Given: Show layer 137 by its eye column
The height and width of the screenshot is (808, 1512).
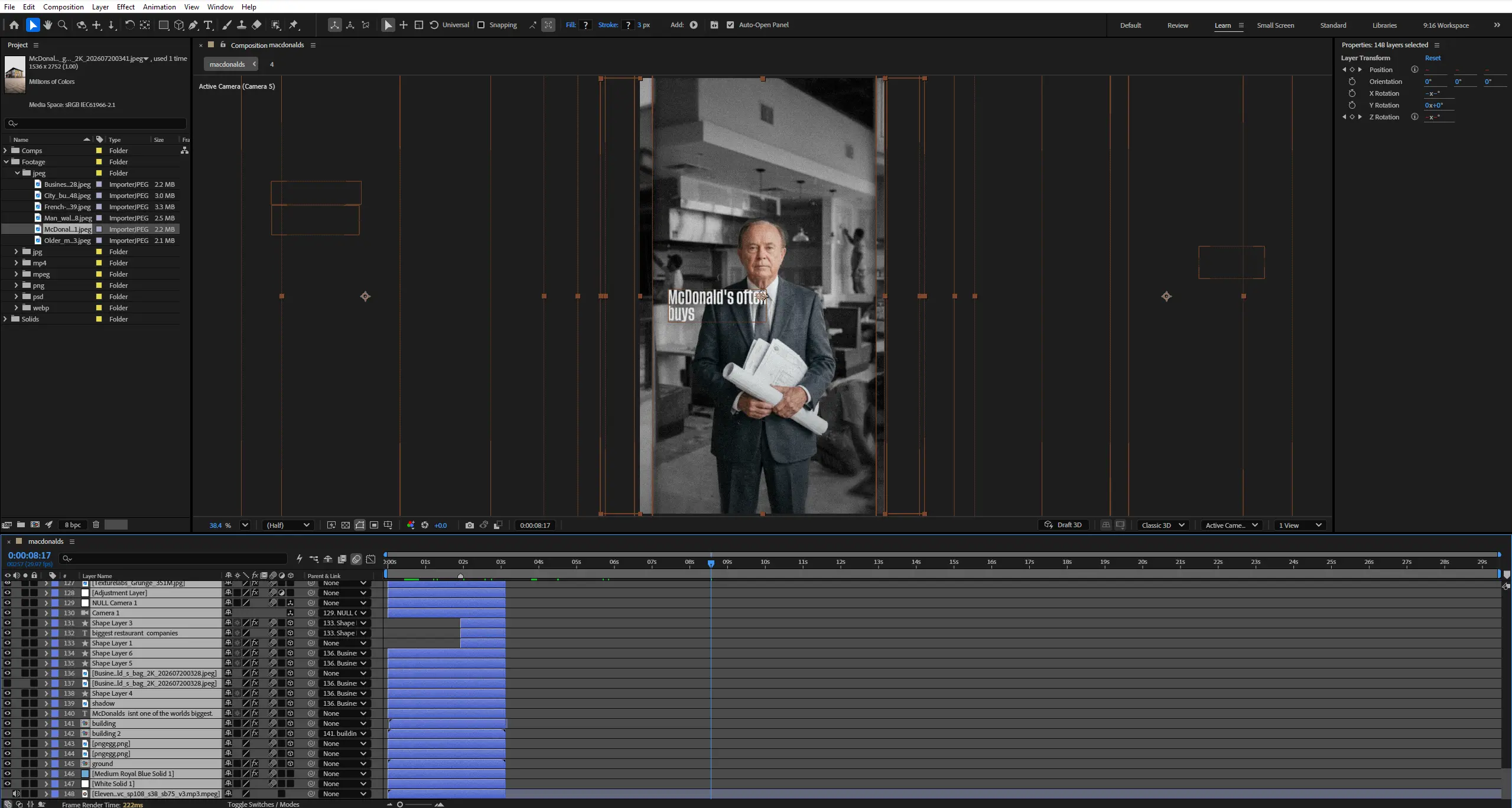Looking at the screenshot, I should coord(7,683).
